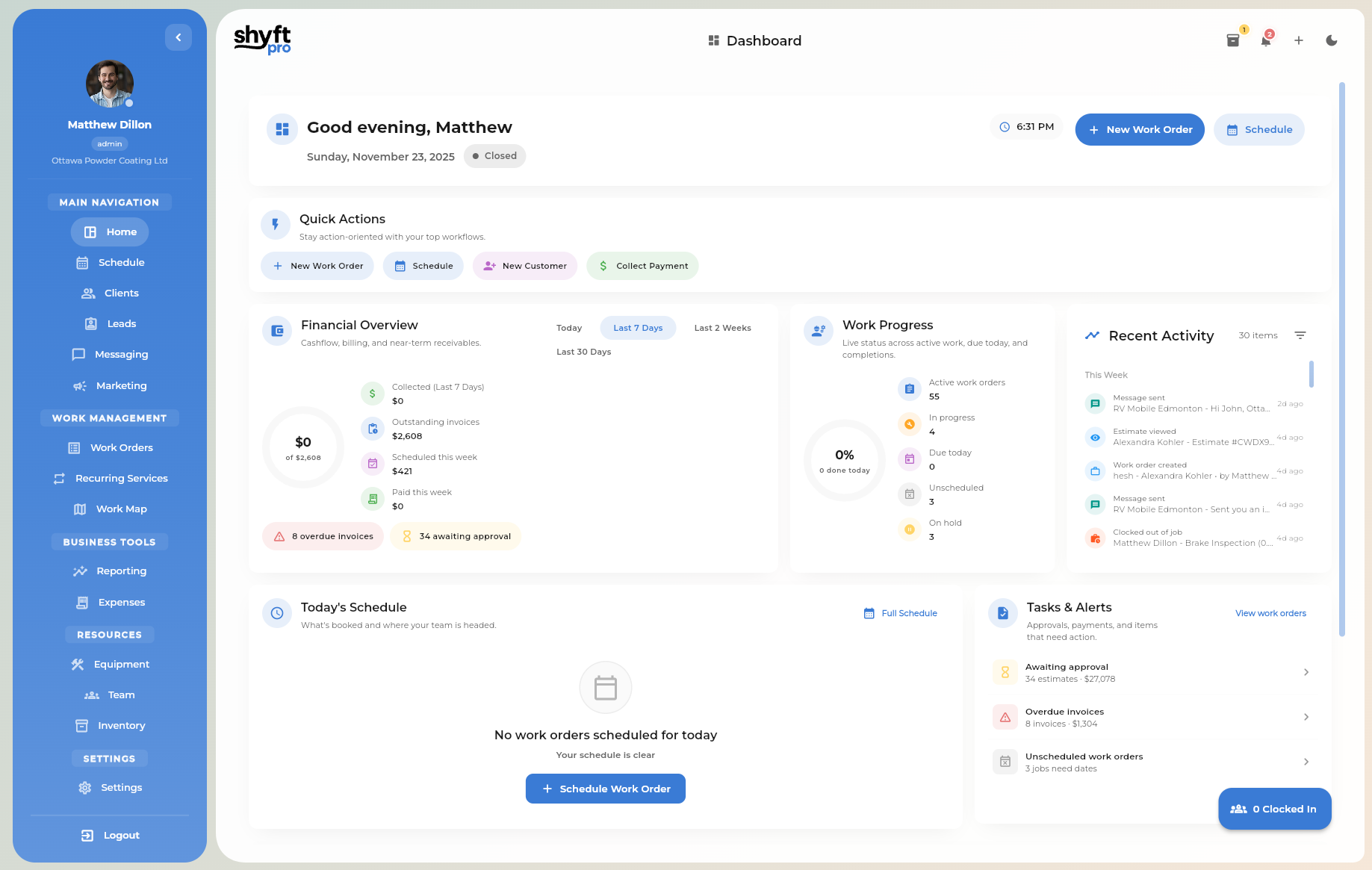Go to Recurring Services in sidebar

click(110, 479)
